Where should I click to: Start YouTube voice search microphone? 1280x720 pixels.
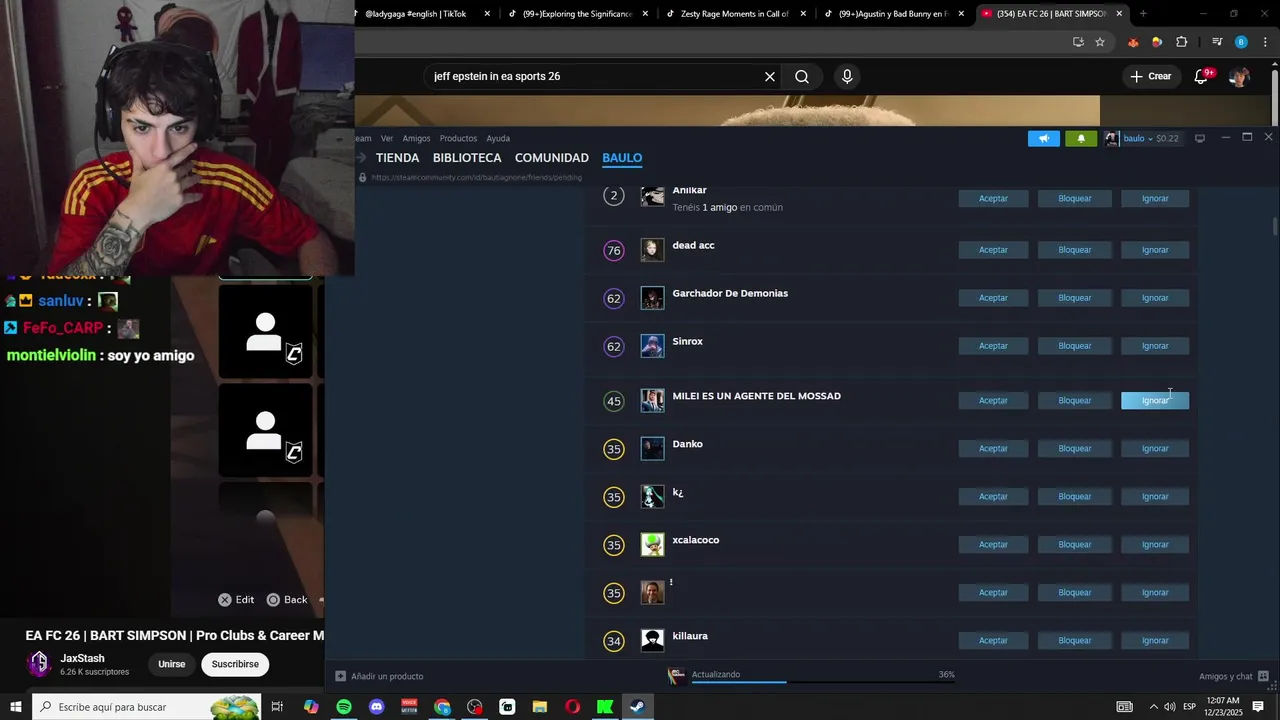coord(847,76)
